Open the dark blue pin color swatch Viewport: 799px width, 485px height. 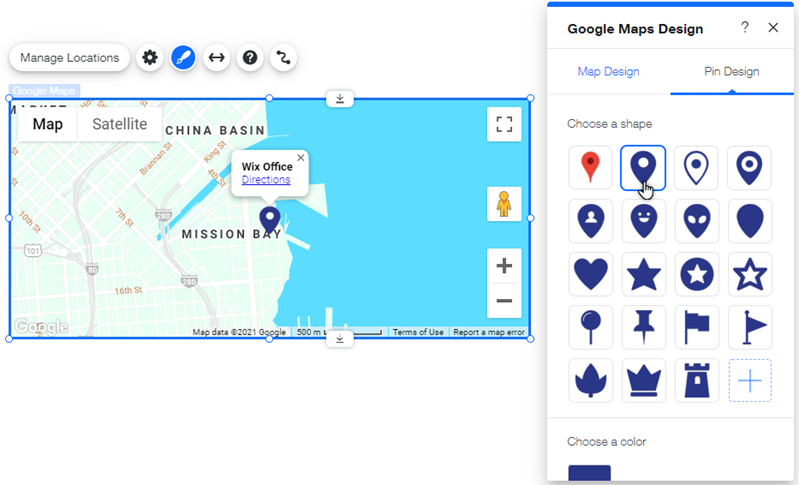pyautogui.click(x=590, y=472)
